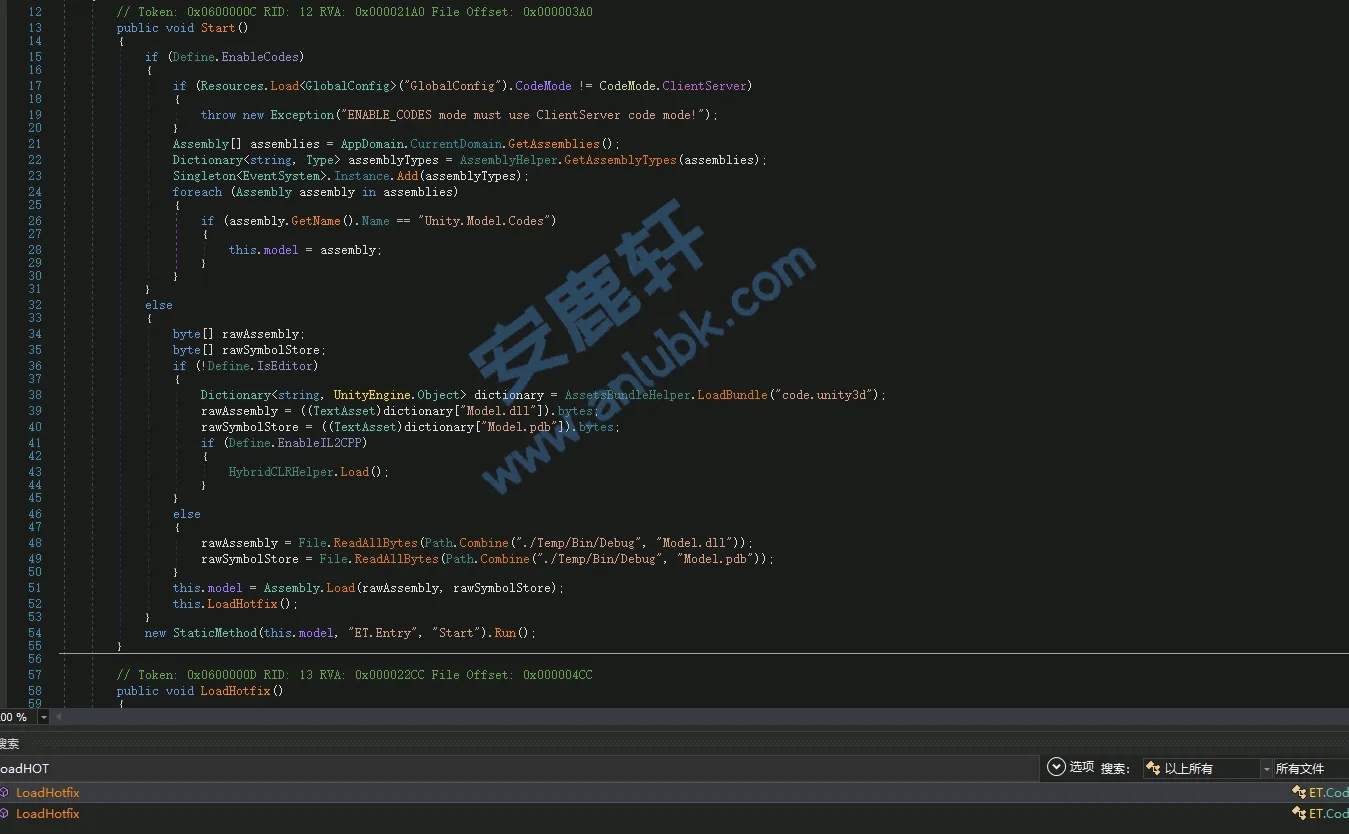Click CurrentDomain property on line 21
Viewport: 1349px width, 834px height.
[x=456, y=144]
